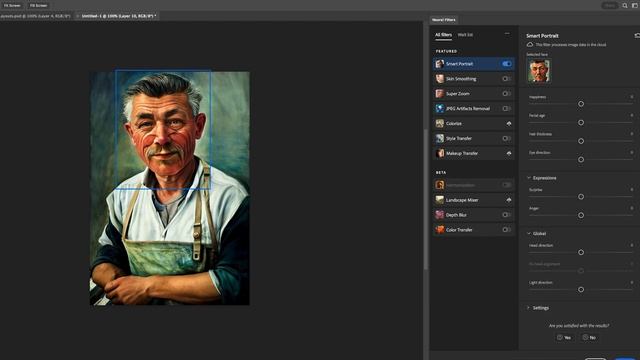Collapse the Global section
This screenshot has height=360, width=640.
(x=529, y=233)
